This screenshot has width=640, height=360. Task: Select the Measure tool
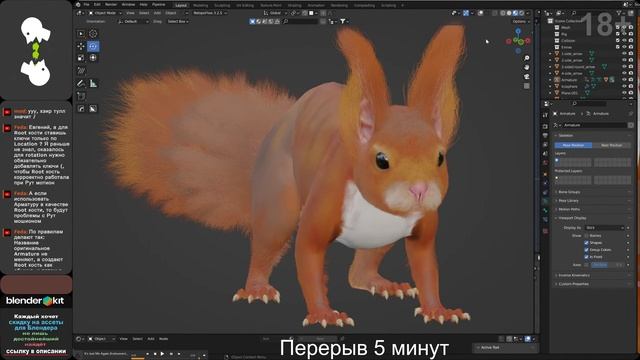[x=93, y=84]
